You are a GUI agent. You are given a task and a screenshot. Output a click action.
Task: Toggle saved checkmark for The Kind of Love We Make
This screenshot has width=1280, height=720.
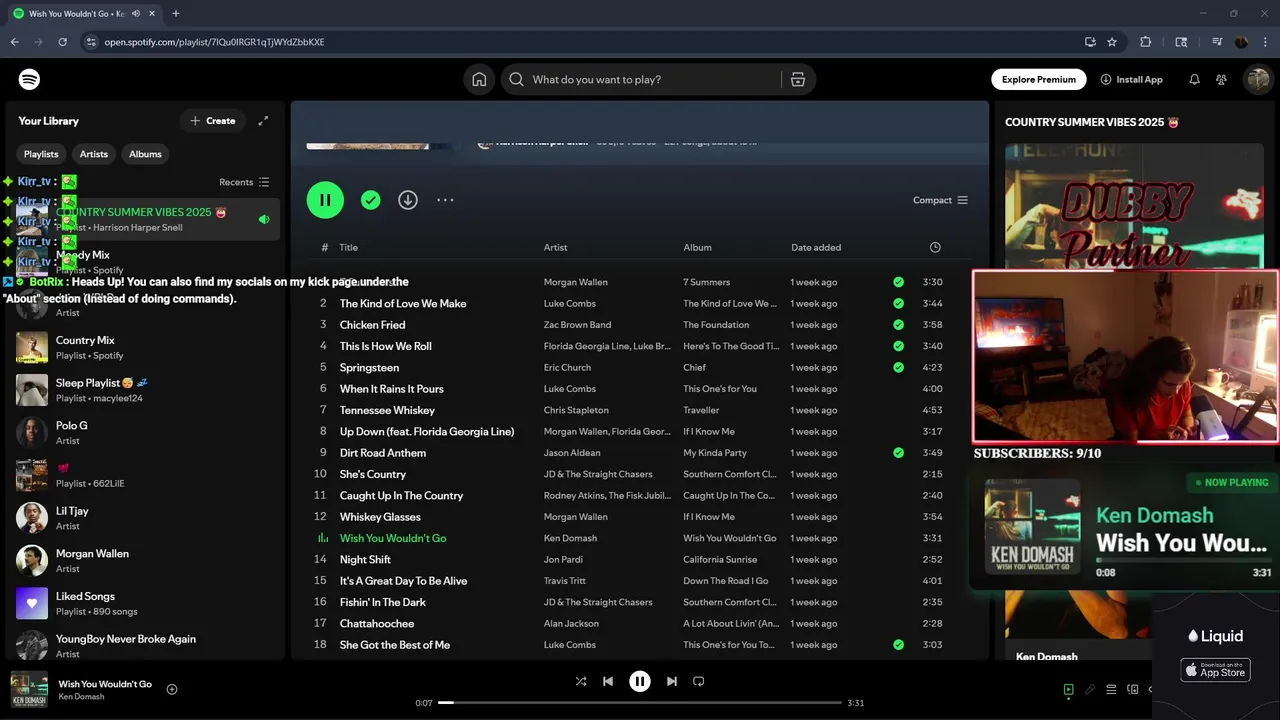pos(899,304)
